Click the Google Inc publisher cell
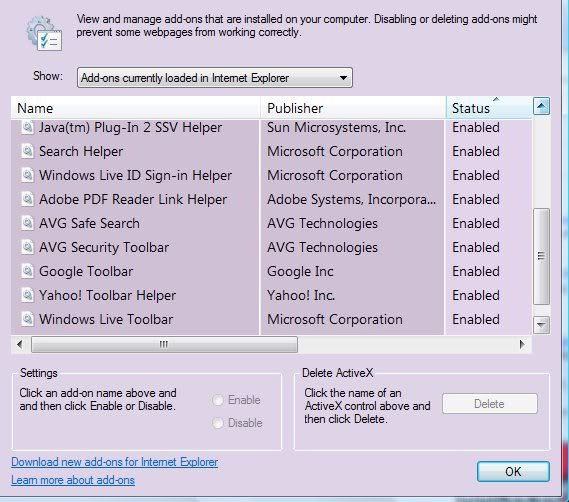 (x=300, y=271)
